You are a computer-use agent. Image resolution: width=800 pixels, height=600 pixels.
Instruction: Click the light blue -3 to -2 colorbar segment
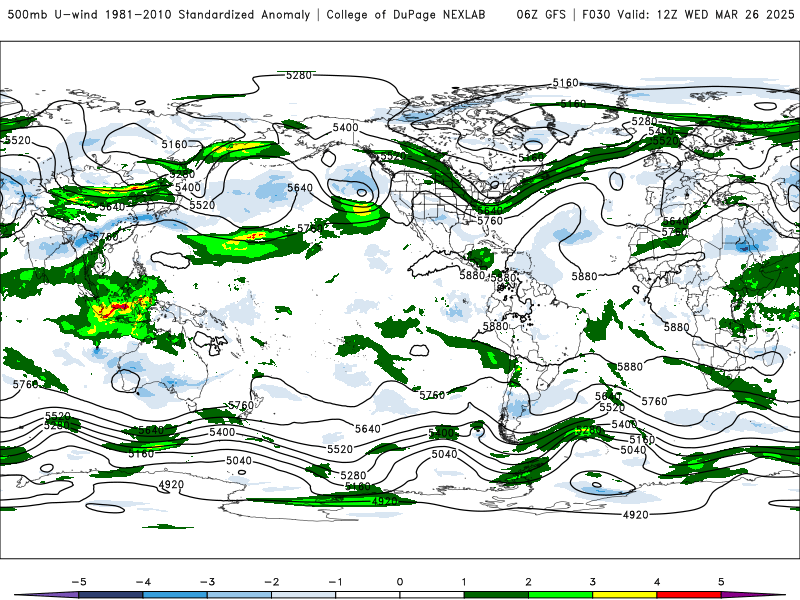coord(239,595)
